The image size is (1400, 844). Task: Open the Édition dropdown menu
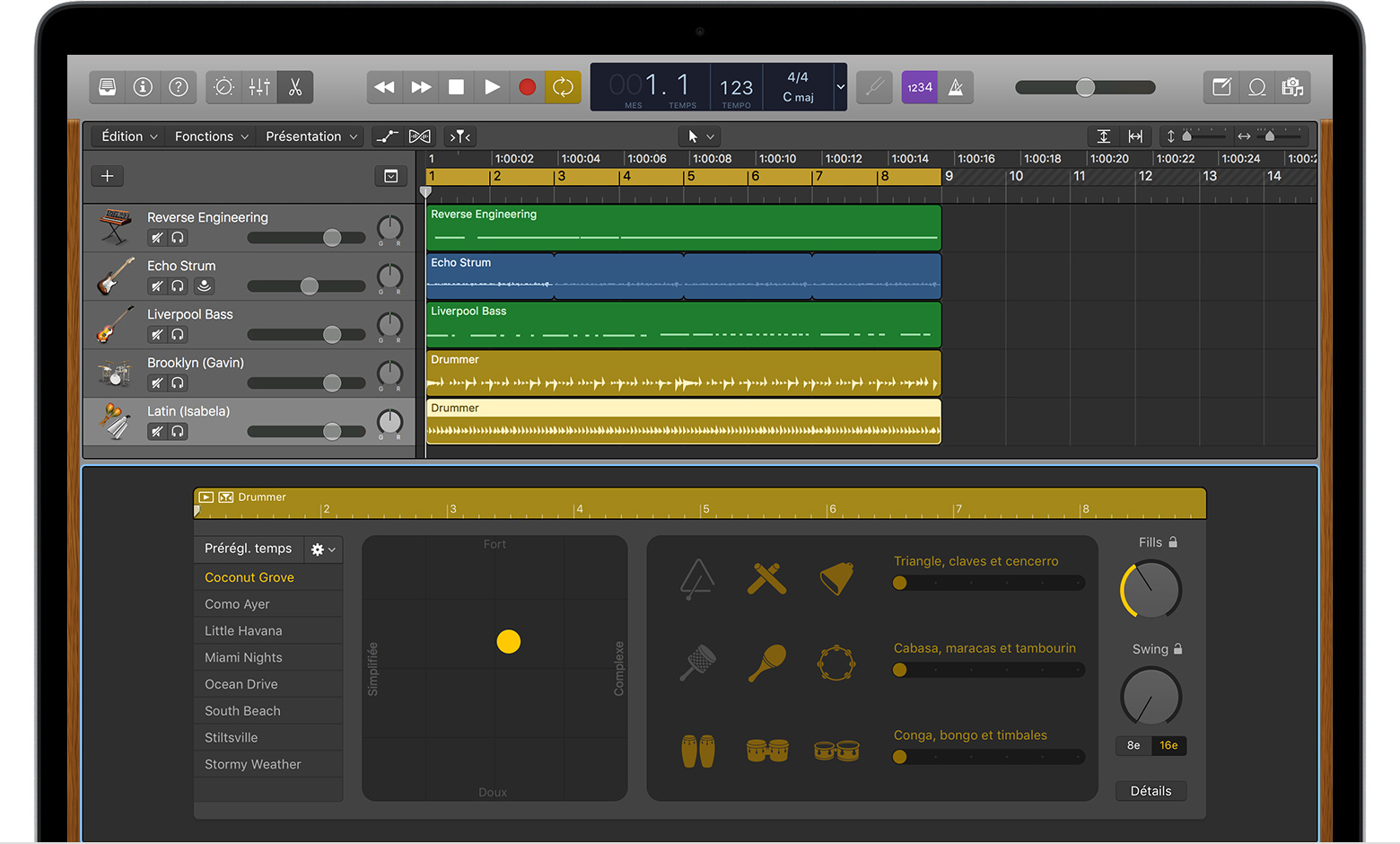[x=129, y=136]
